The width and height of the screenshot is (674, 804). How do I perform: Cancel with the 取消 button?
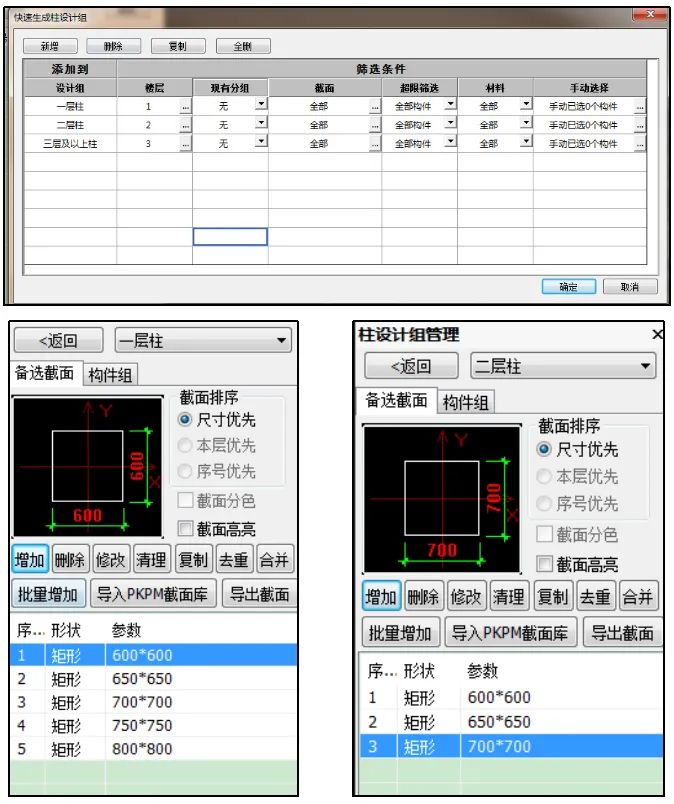coord(630,287)
